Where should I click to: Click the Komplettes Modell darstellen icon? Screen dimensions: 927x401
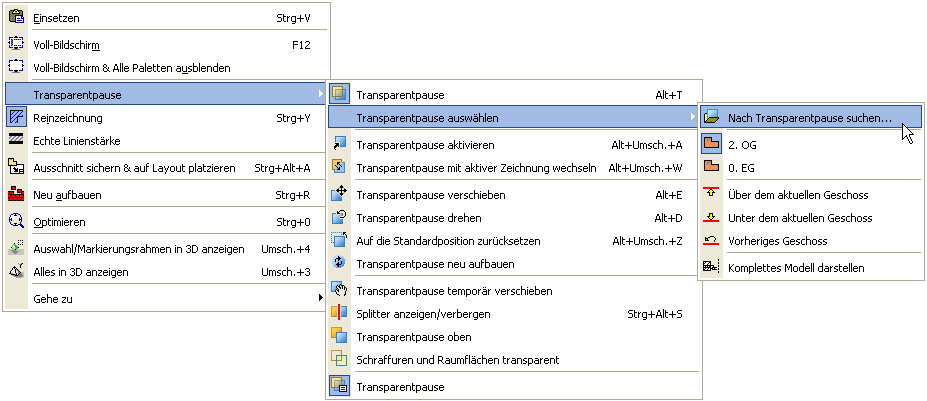[711, 267]
